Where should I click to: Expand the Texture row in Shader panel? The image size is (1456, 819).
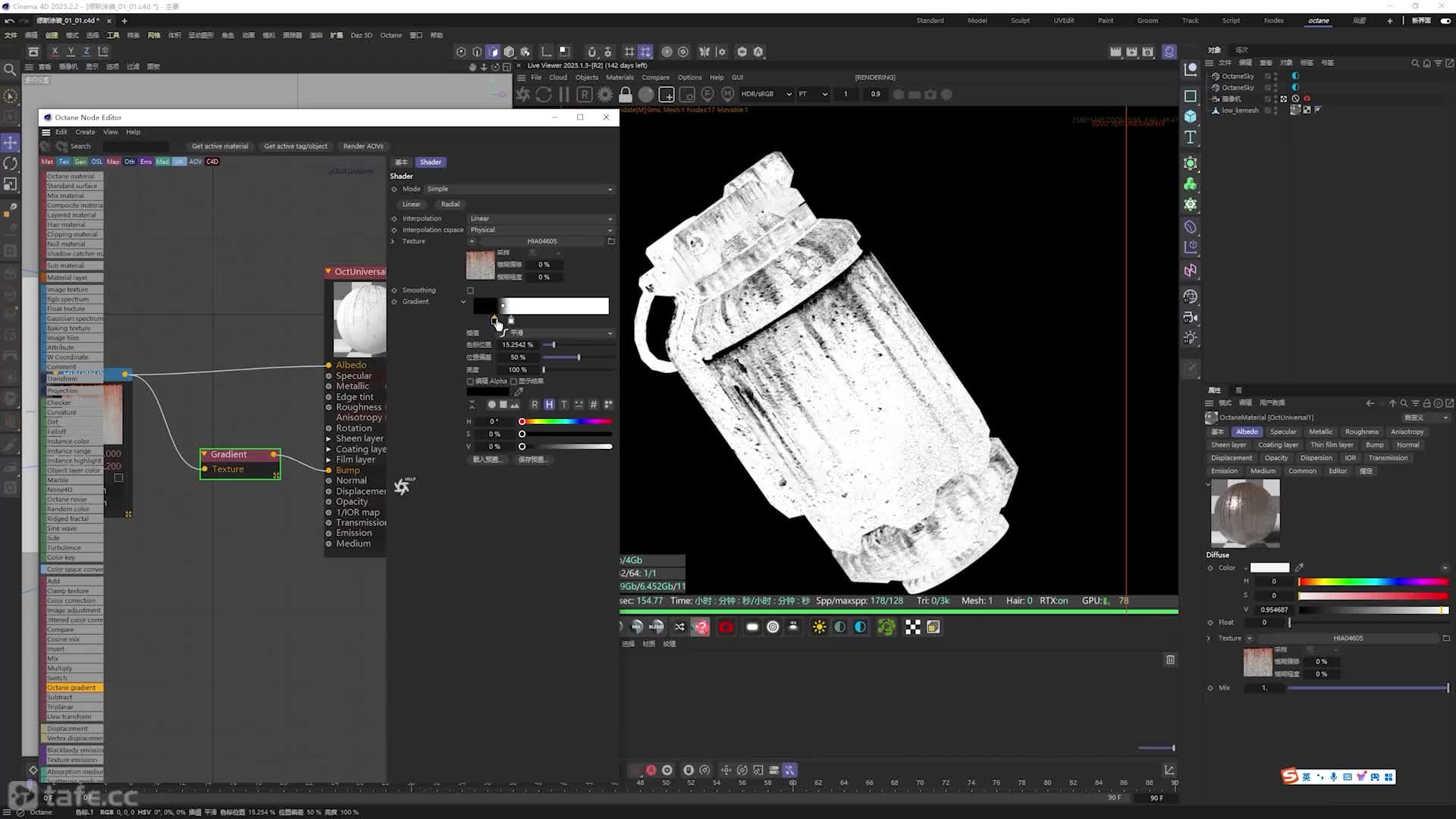point(393,241)
